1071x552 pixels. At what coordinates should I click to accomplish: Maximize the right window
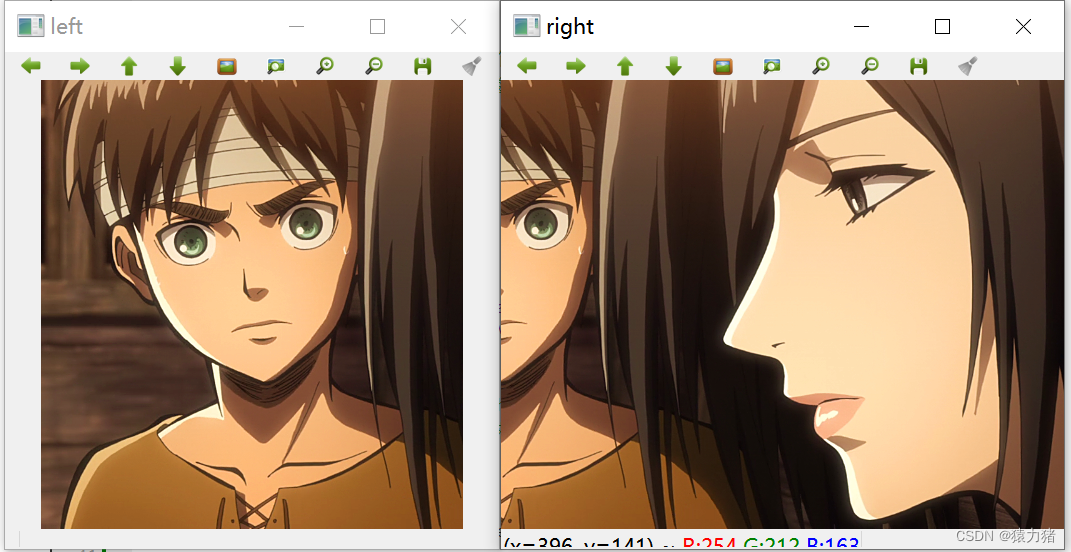click(942, 27)
